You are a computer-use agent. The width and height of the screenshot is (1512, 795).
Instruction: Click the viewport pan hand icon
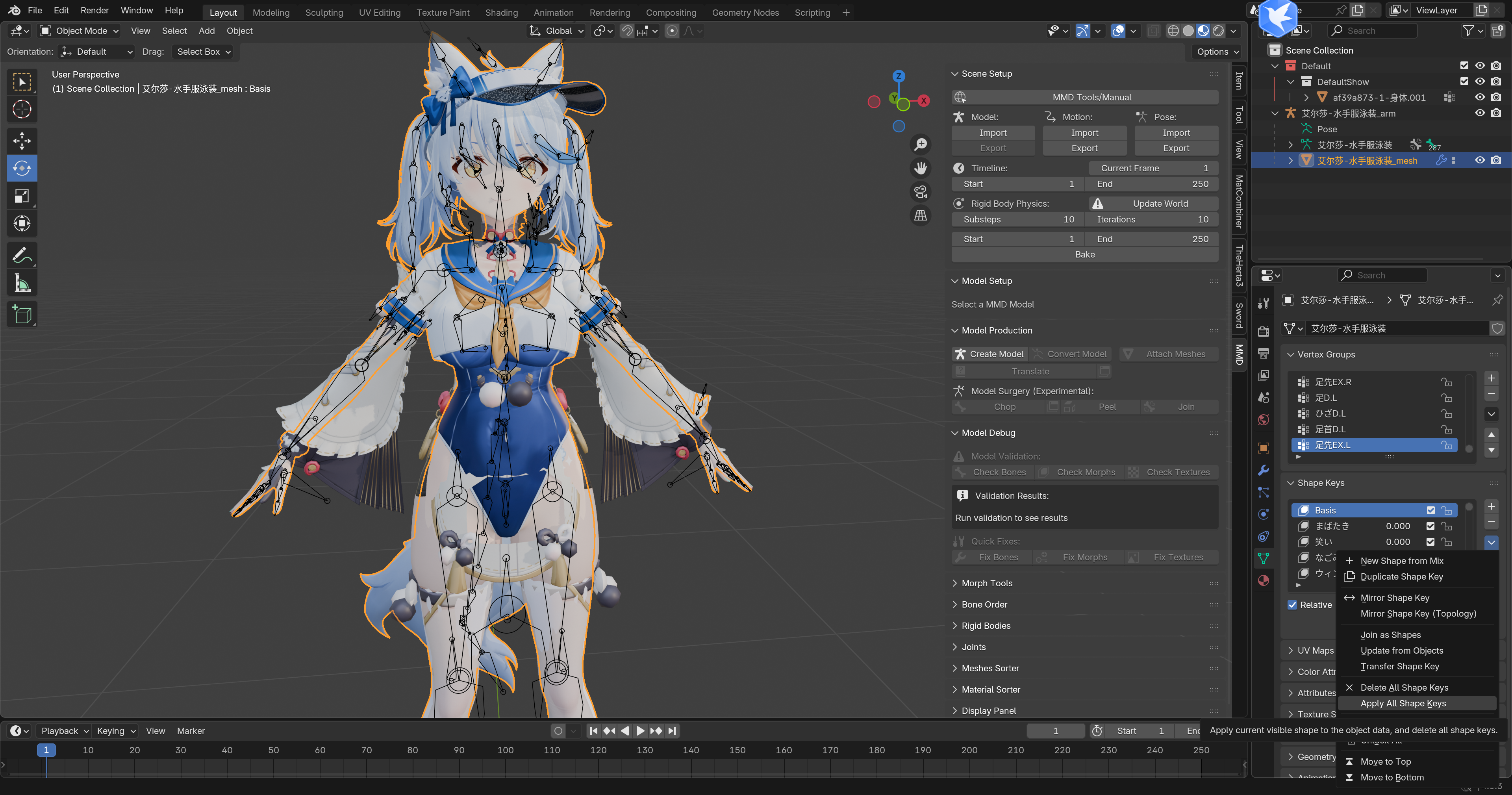920,169
